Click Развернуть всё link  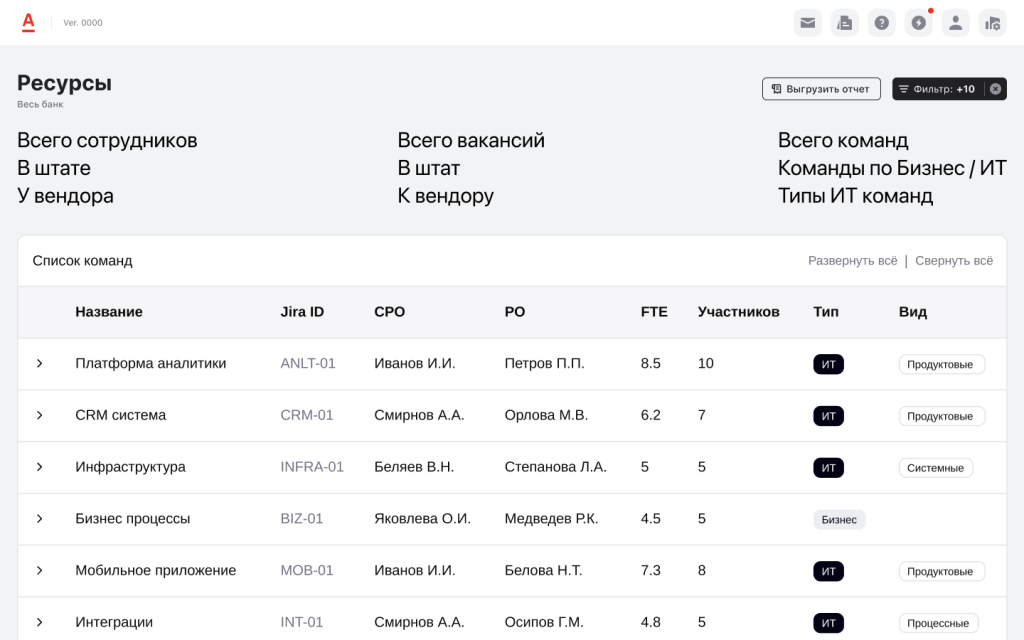(x=852, y=261)
